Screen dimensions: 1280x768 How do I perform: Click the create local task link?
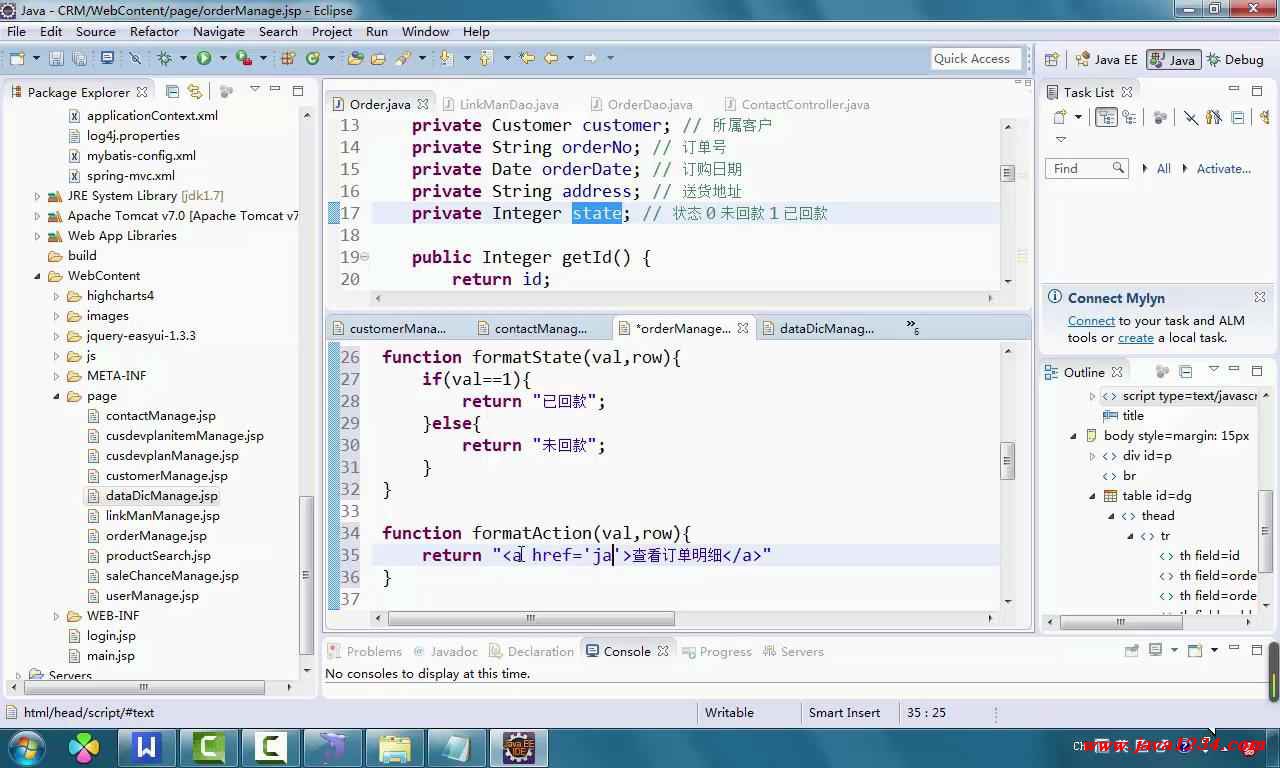click(x=1135, y=338)
